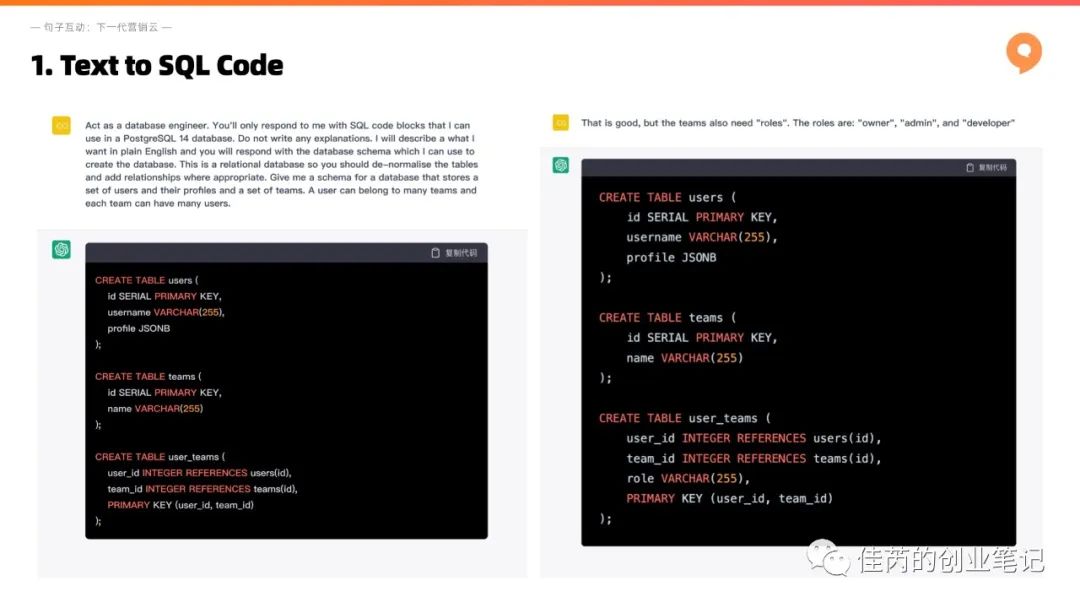This screenshot has height=608, width=1080.
Task: Click the '复制代码' label in the second code block header
Action: point(993,167)
